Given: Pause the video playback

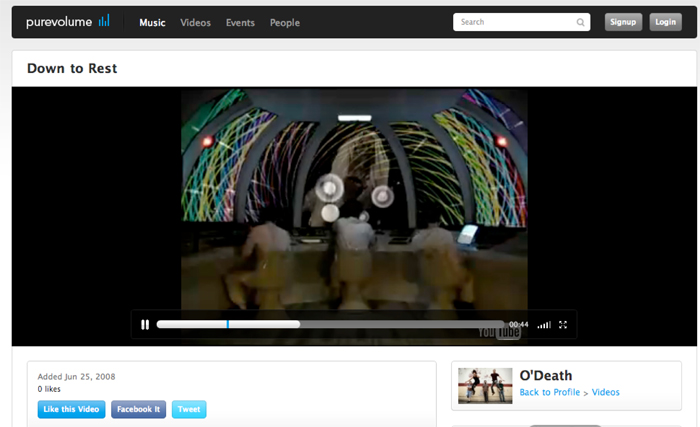Looking at the screenshot, I should click(x=145, y=324).
